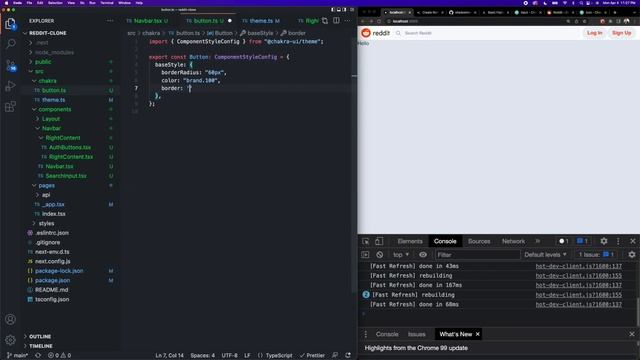Click the console Filter input
Screen dimensions: 640x360
tap(478, 255)
